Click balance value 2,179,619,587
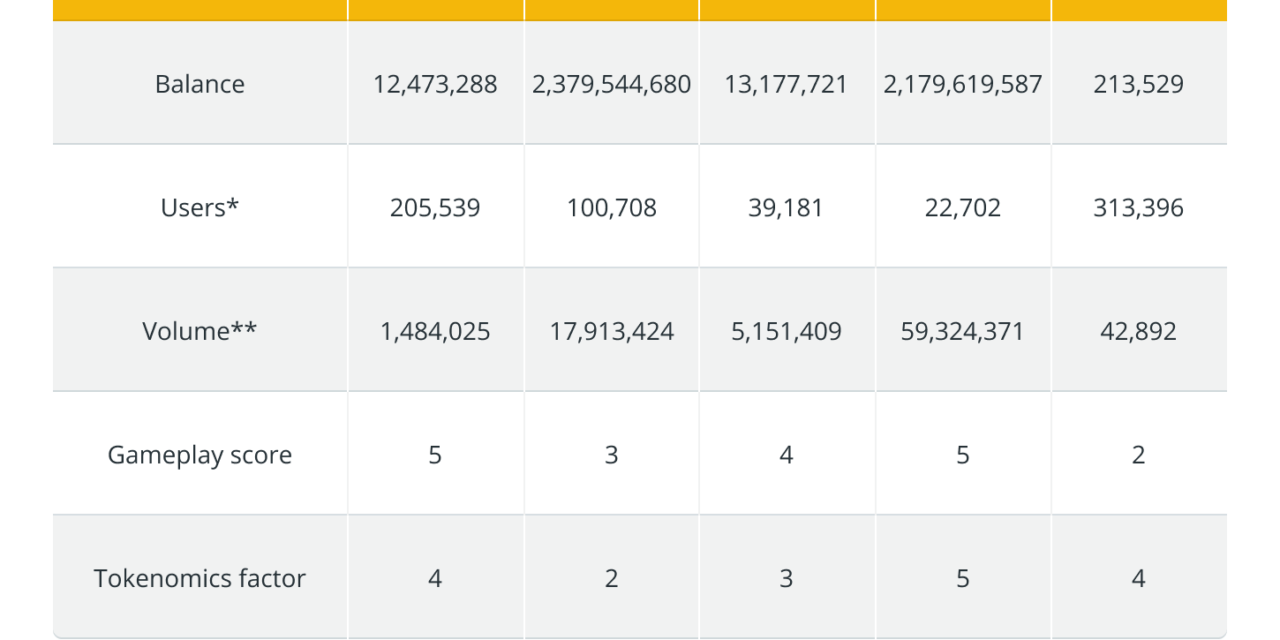The height and width of the screenshot is (640, 1280). pyautogui.click(x=962, y=84)
